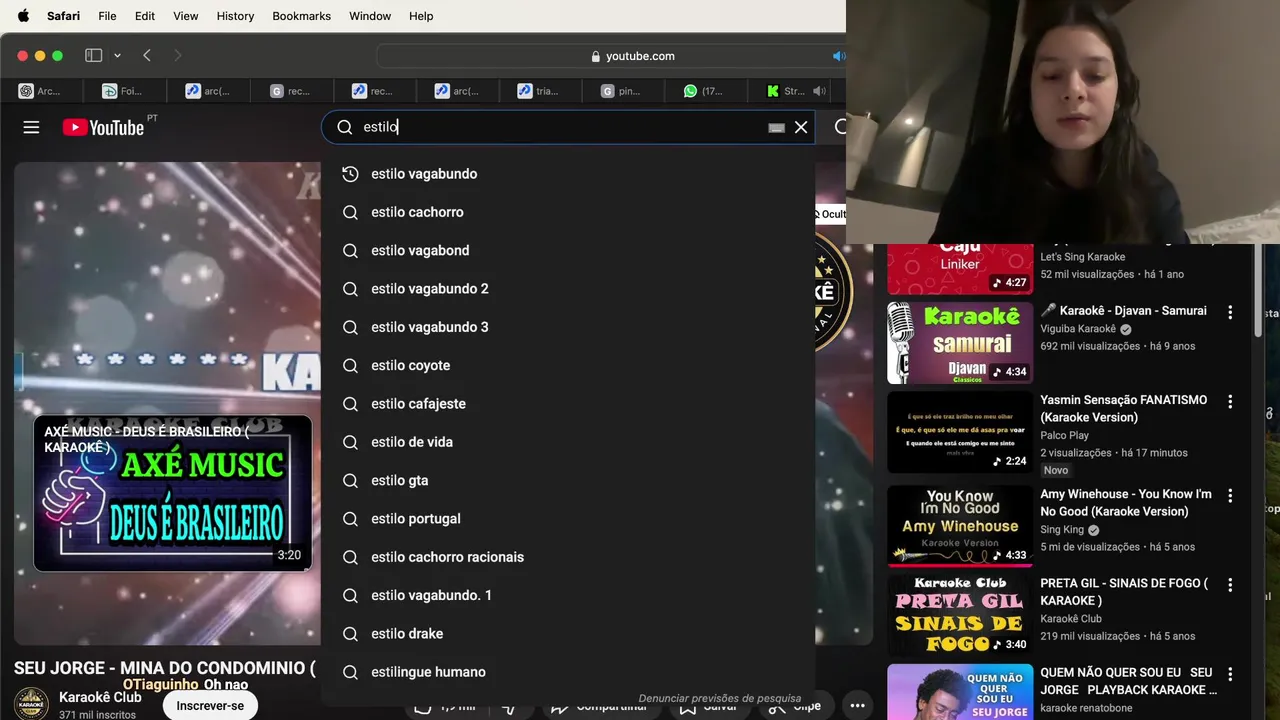This screenshot has height=720, width=1280.
Task: Open 'Denunciar previsões de pesquisa' link
Action: 720,698
